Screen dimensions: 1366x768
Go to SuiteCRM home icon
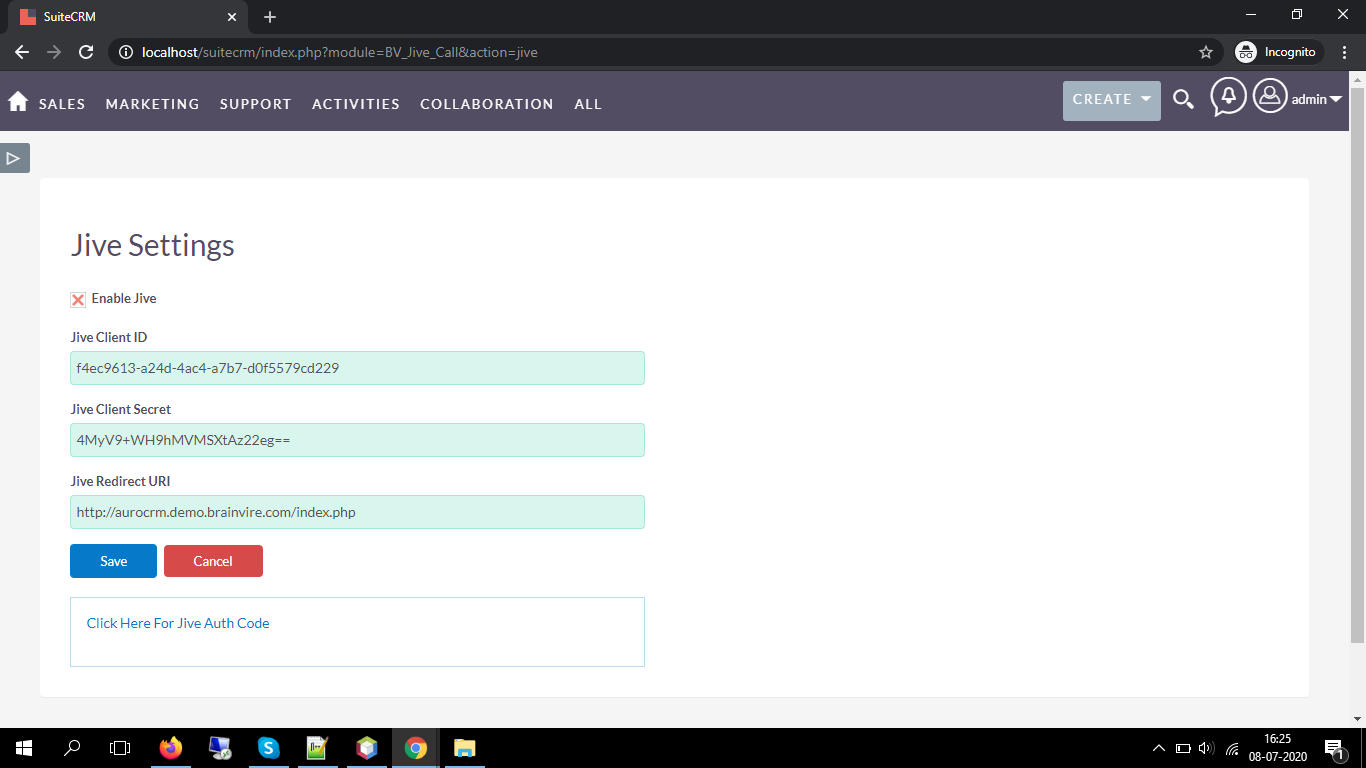(x=17, y=101)
